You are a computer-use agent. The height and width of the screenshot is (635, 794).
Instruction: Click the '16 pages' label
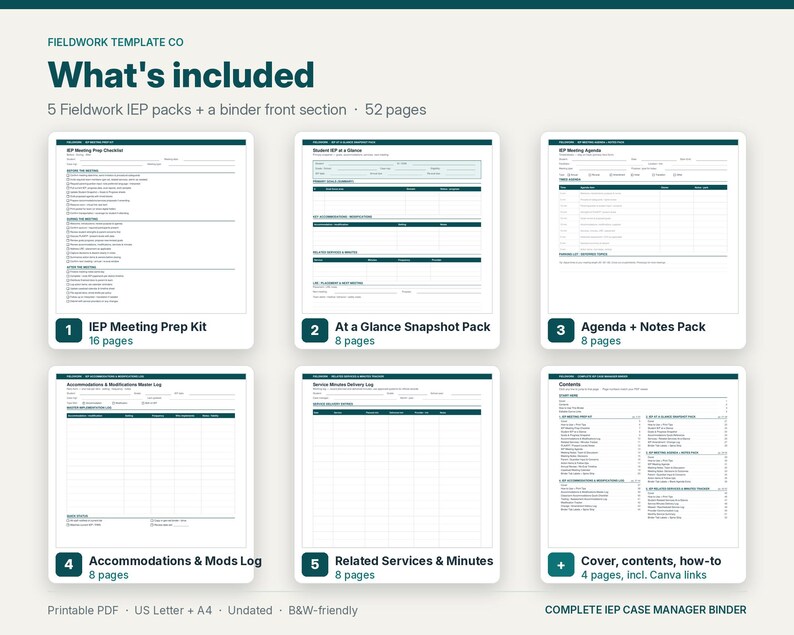111,341
